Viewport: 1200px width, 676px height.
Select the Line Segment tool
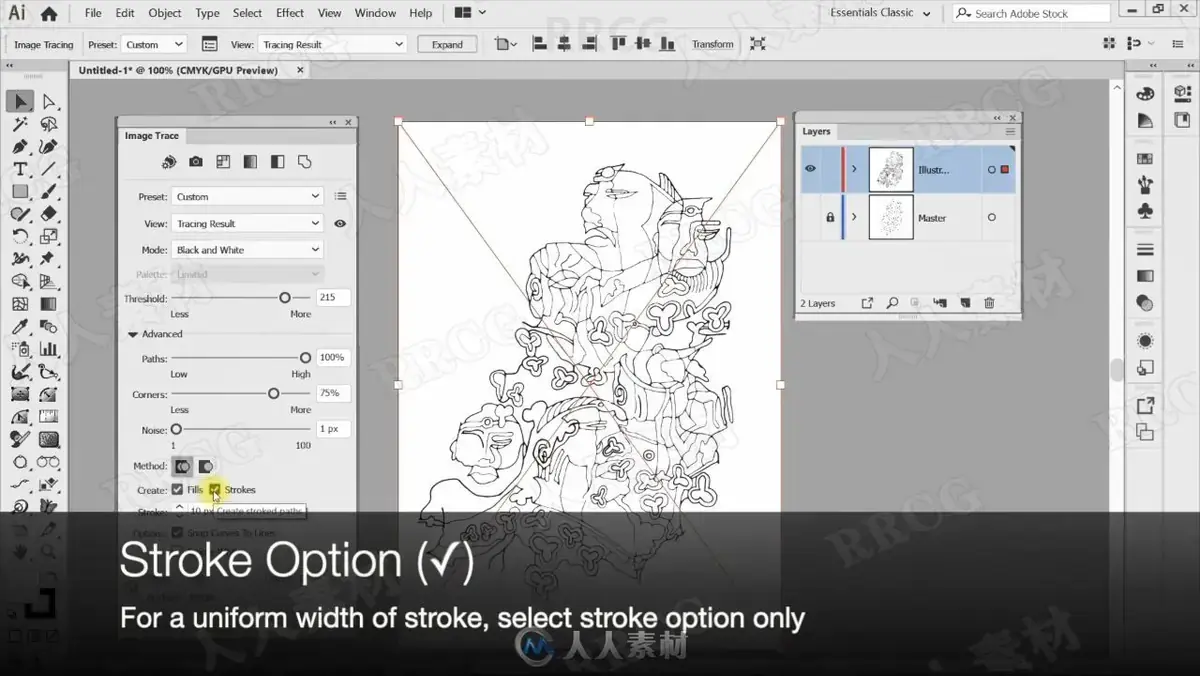point(48,170)
